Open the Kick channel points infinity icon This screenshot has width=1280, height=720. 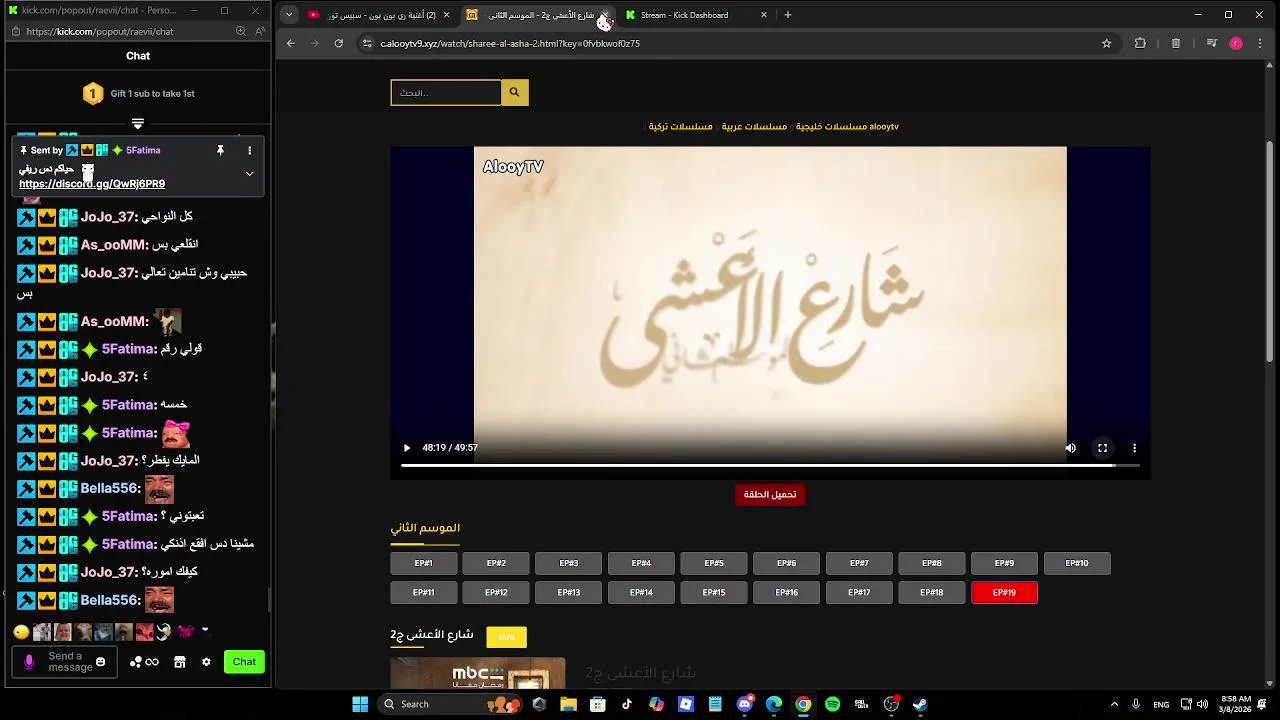pyautogui.click(x=145, y=662)
